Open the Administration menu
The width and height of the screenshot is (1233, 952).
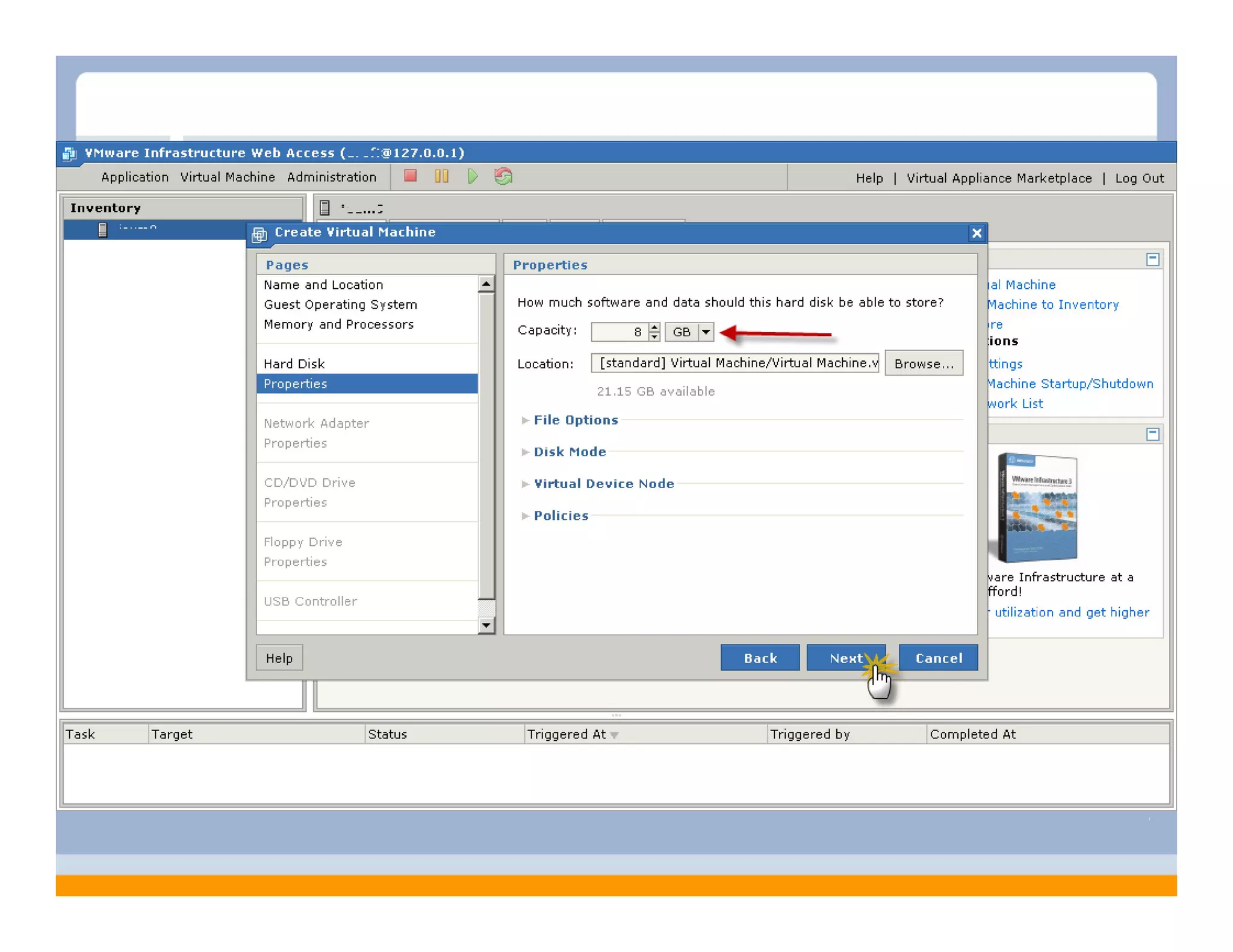(x=331, y=177)
